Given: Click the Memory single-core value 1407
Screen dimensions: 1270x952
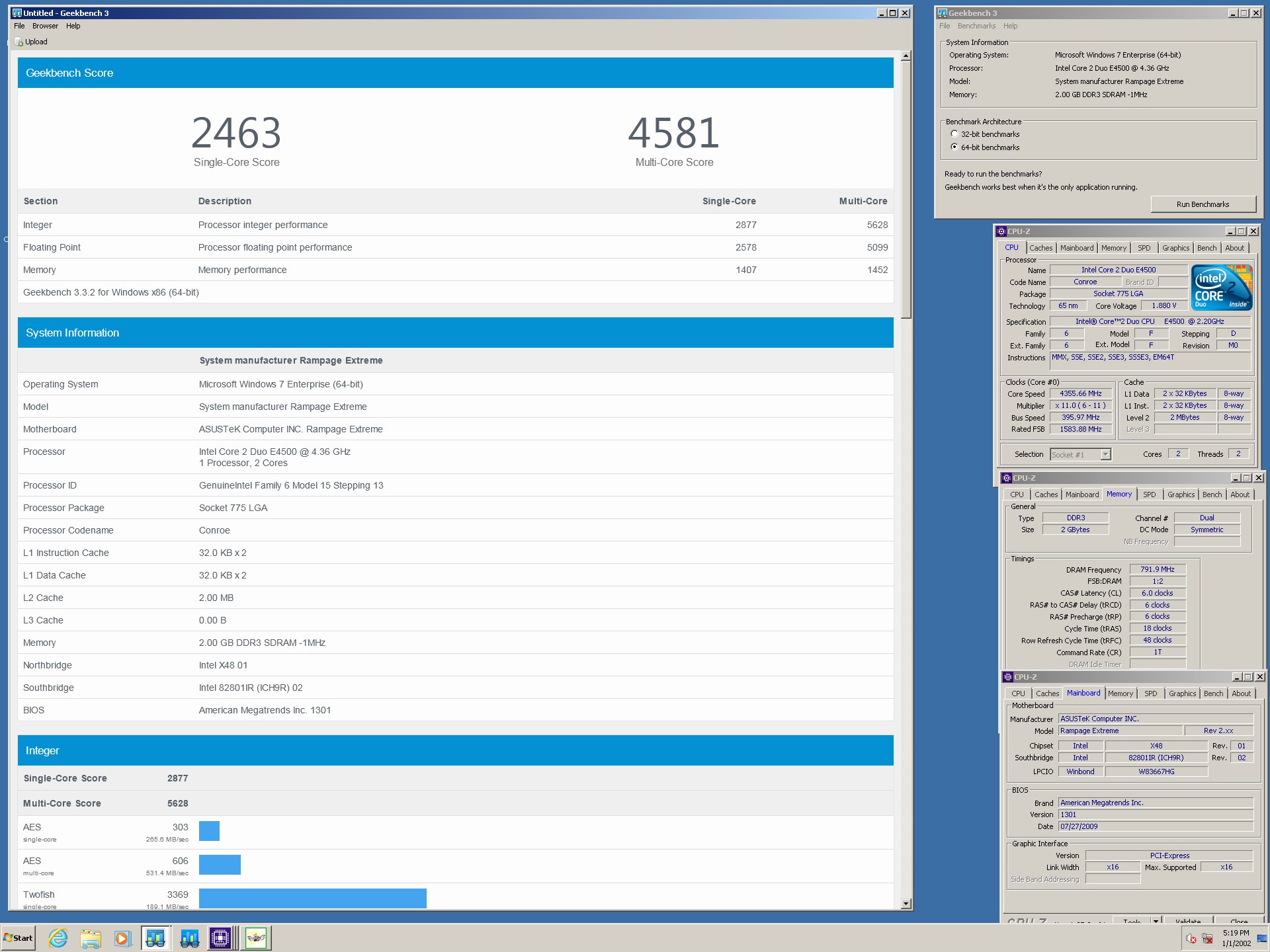Looking at the screenshot, I should 745,270.
